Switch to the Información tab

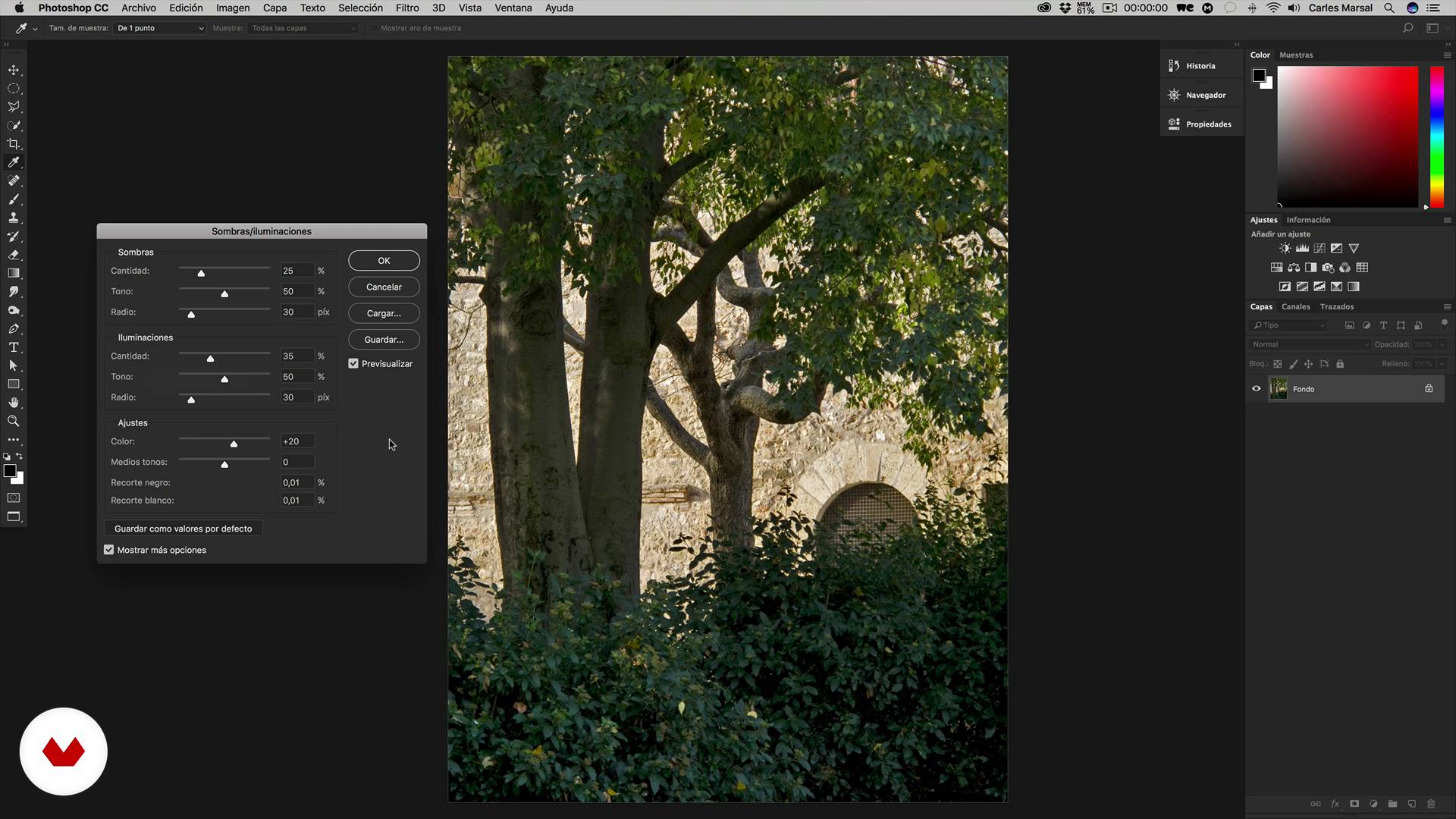tap(1308, 220)
